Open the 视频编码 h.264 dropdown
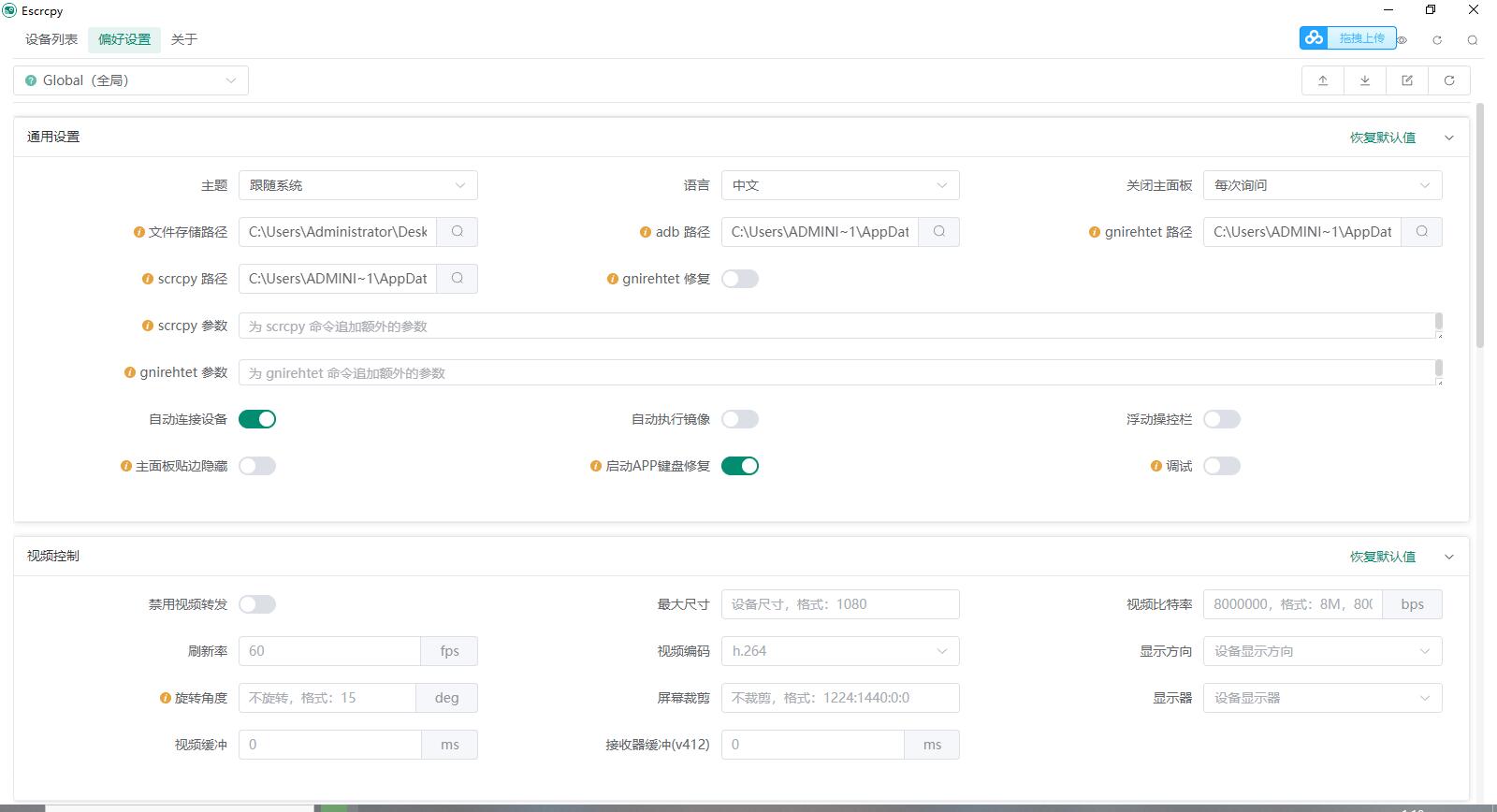The image size is (1497, 812). [839, 651]
